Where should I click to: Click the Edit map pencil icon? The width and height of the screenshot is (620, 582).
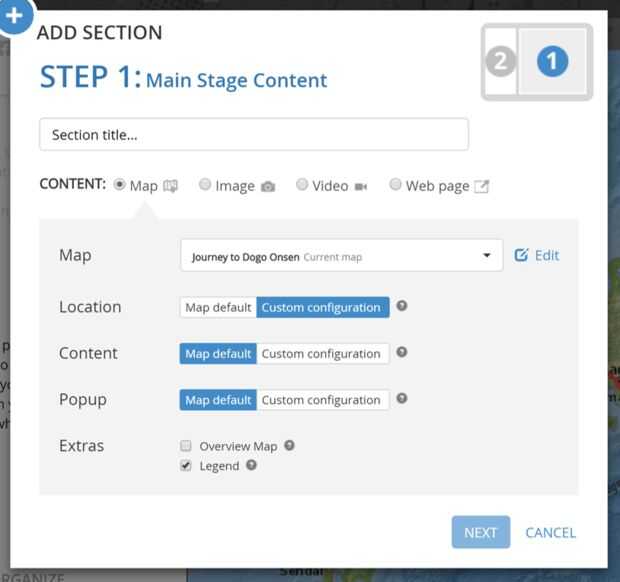tap(521, 255)
